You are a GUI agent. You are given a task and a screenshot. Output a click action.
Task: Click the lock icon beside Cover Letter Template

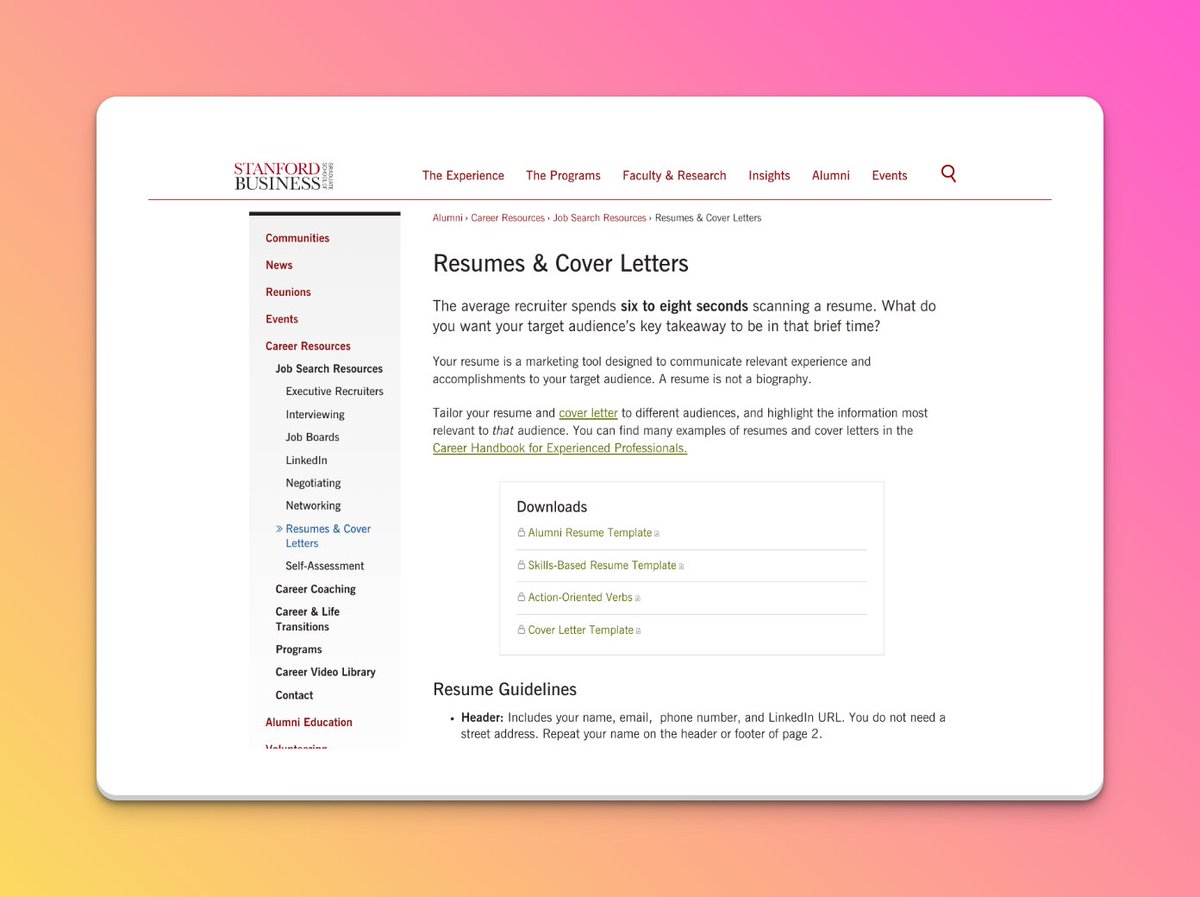pyautogui.click(x=521, y=628)
